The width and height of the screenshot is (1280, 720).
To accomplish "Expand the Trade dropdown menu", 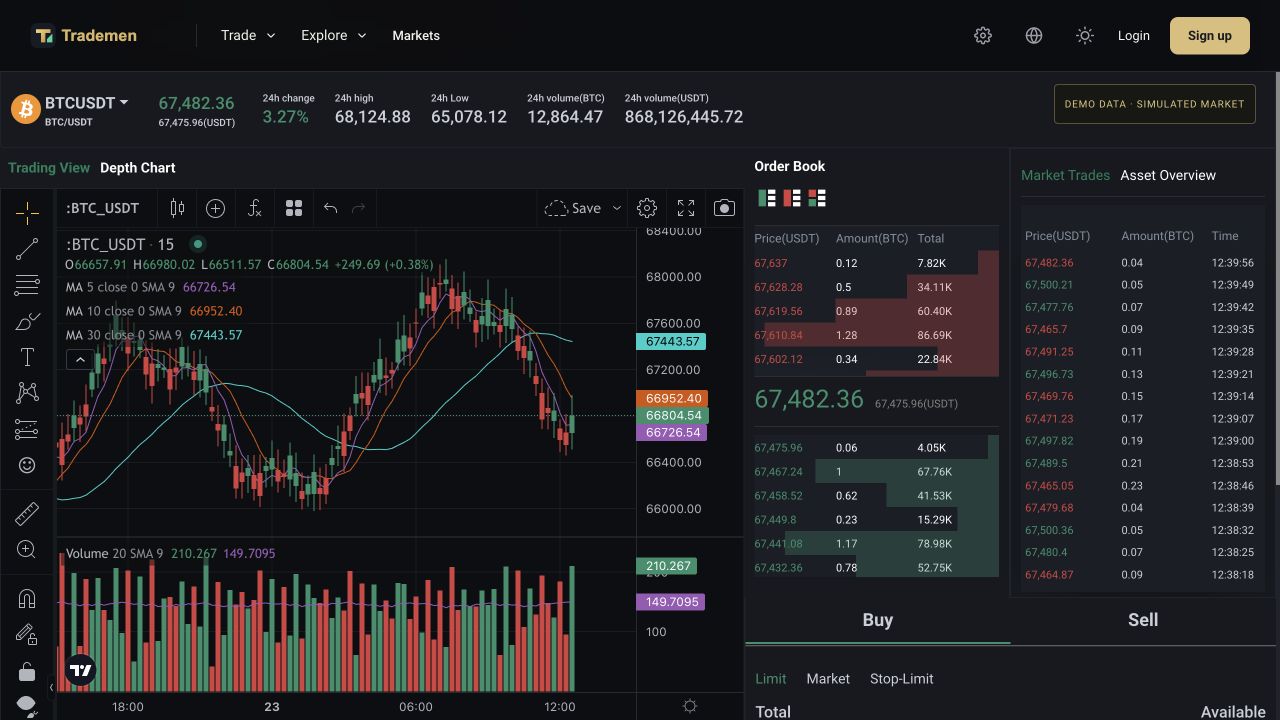I will tap(248, 35).
